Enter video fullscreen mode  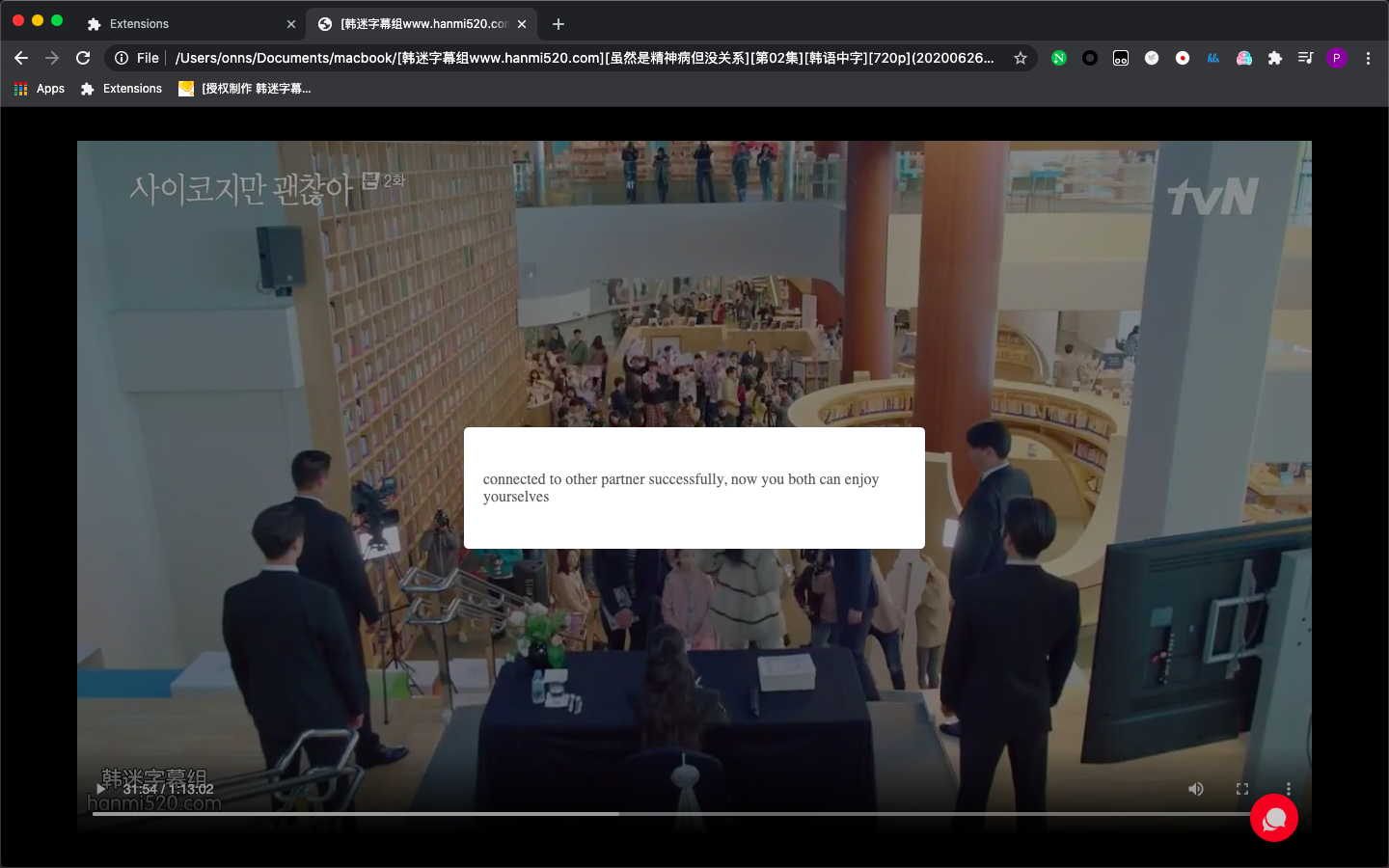point(1242,789)
